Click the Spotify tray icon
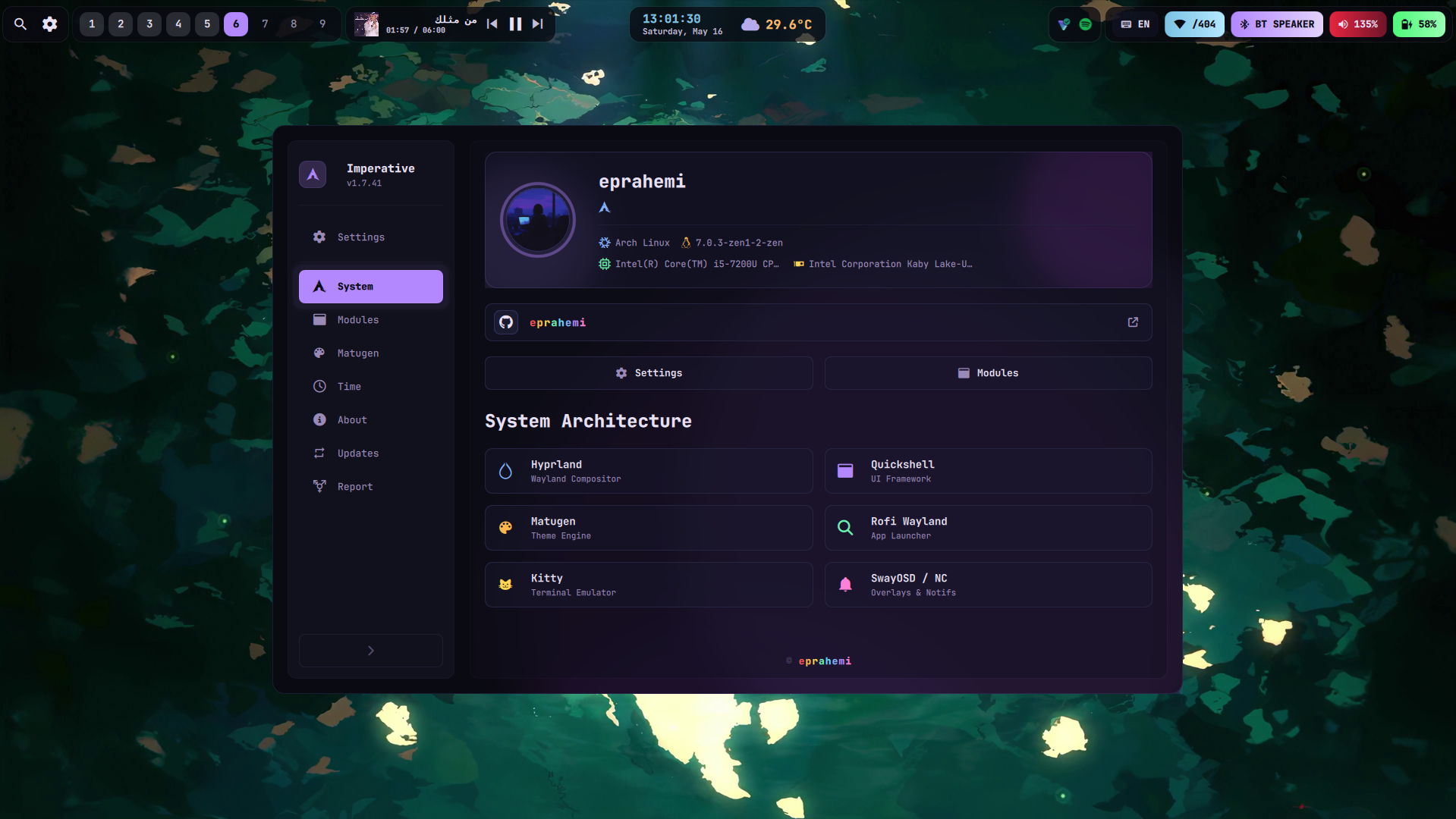The height and width of the screenshot is (819, 1456). [1086, 24]
